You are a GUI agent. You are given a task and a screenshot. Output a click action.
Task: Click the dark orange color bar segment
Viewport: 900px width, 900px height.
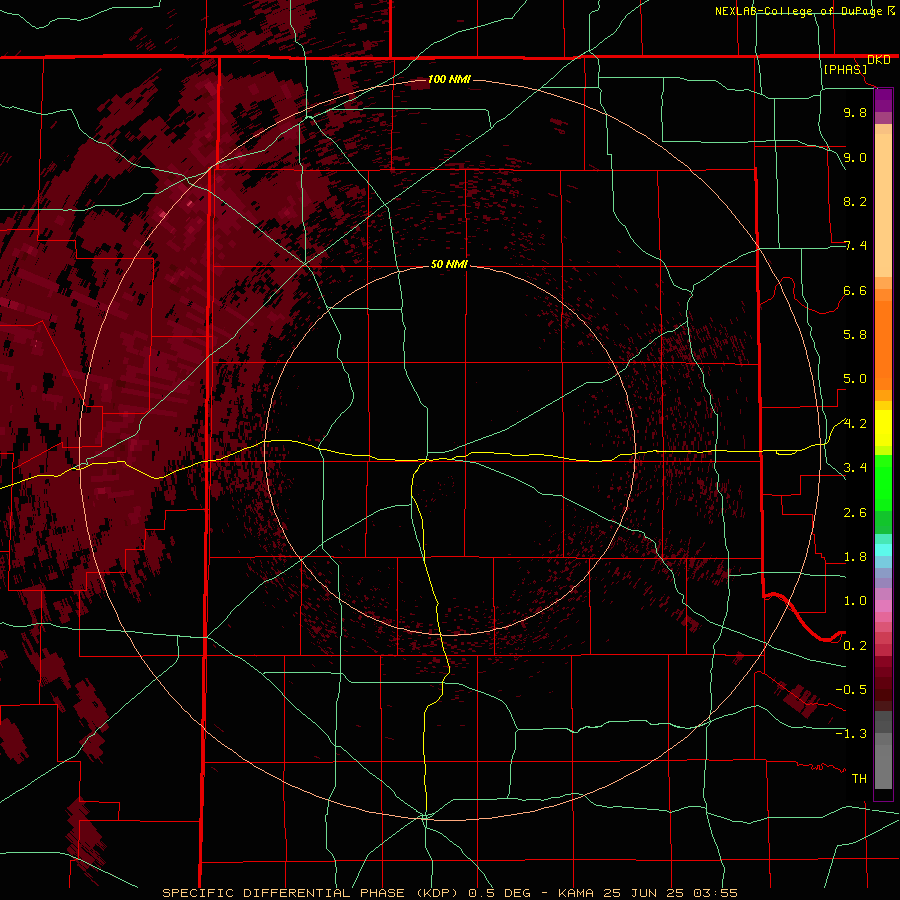883,344
